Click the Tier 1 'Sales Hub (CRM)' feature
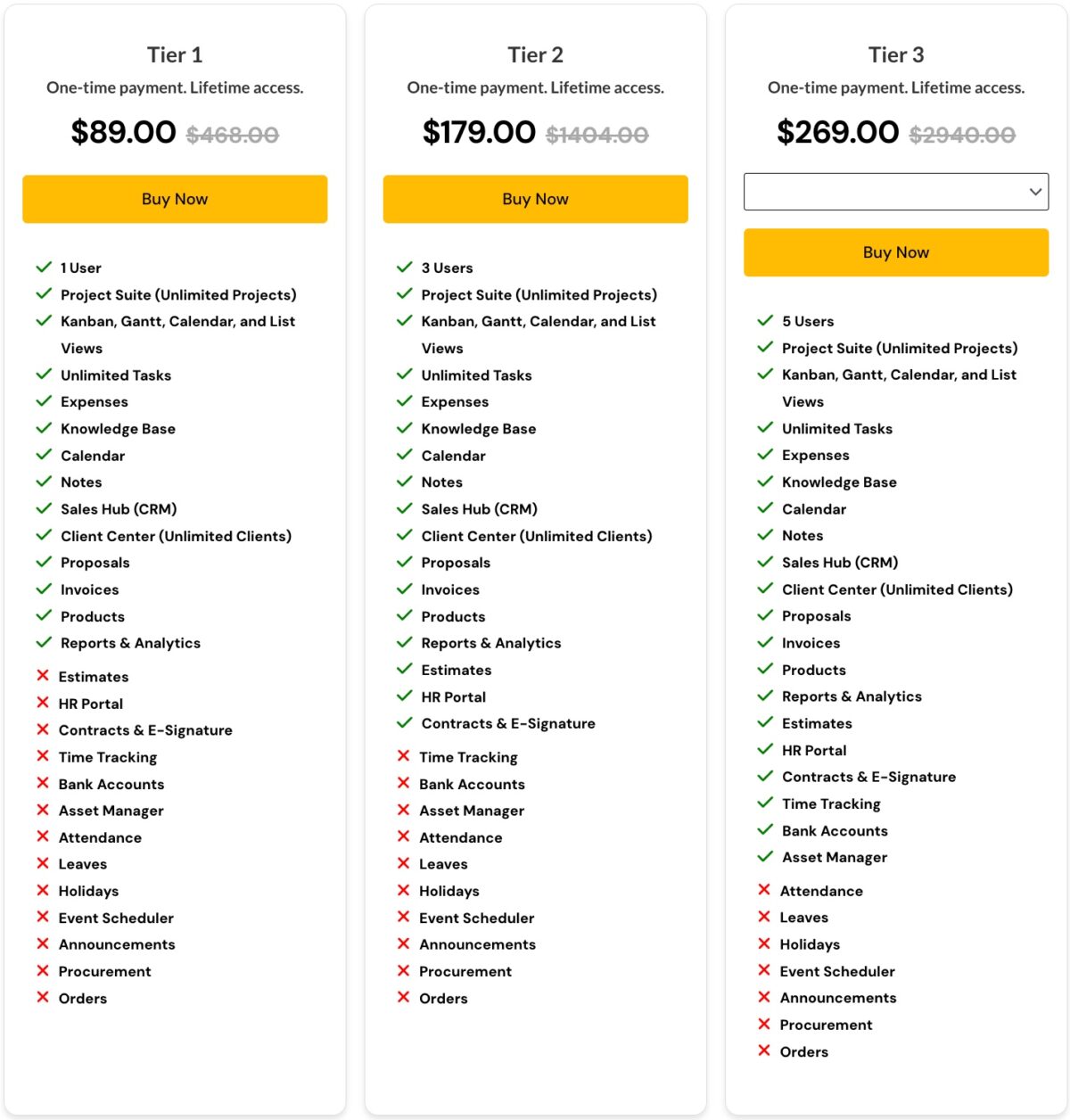Viewport: 1070px width, 1120px height. click(119, 509)
